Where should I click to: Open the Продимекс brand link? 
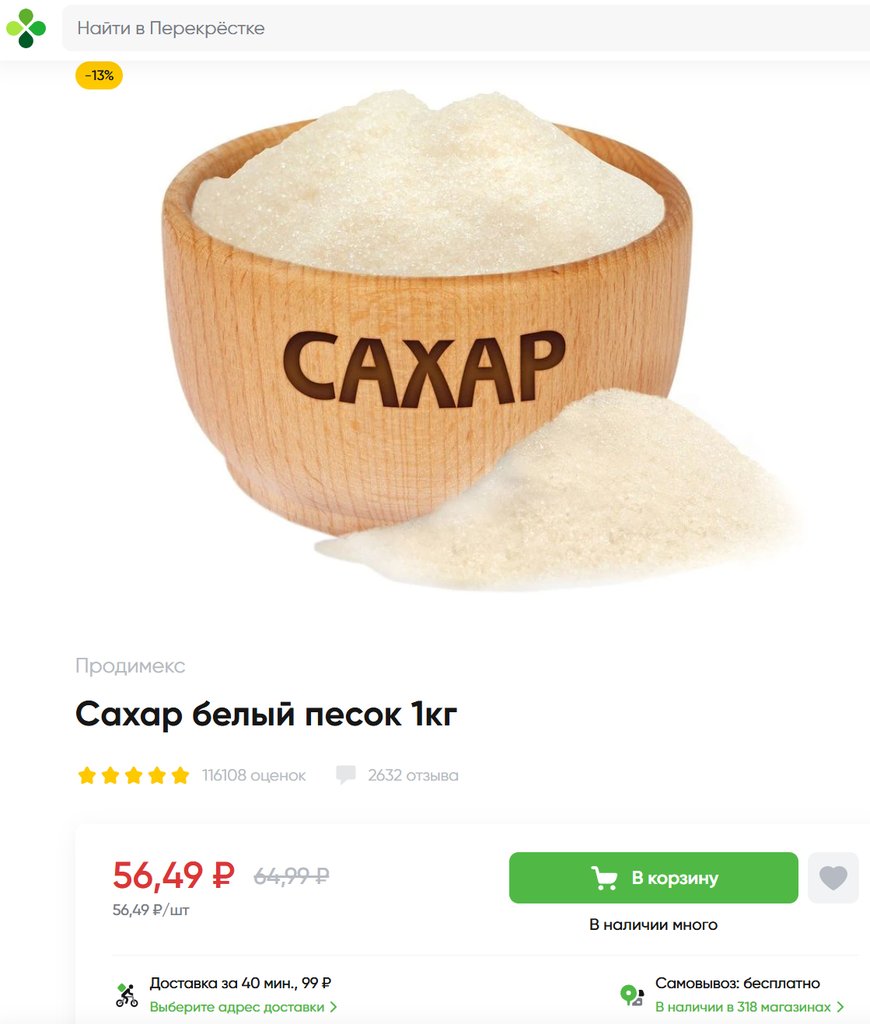(130, 665)
